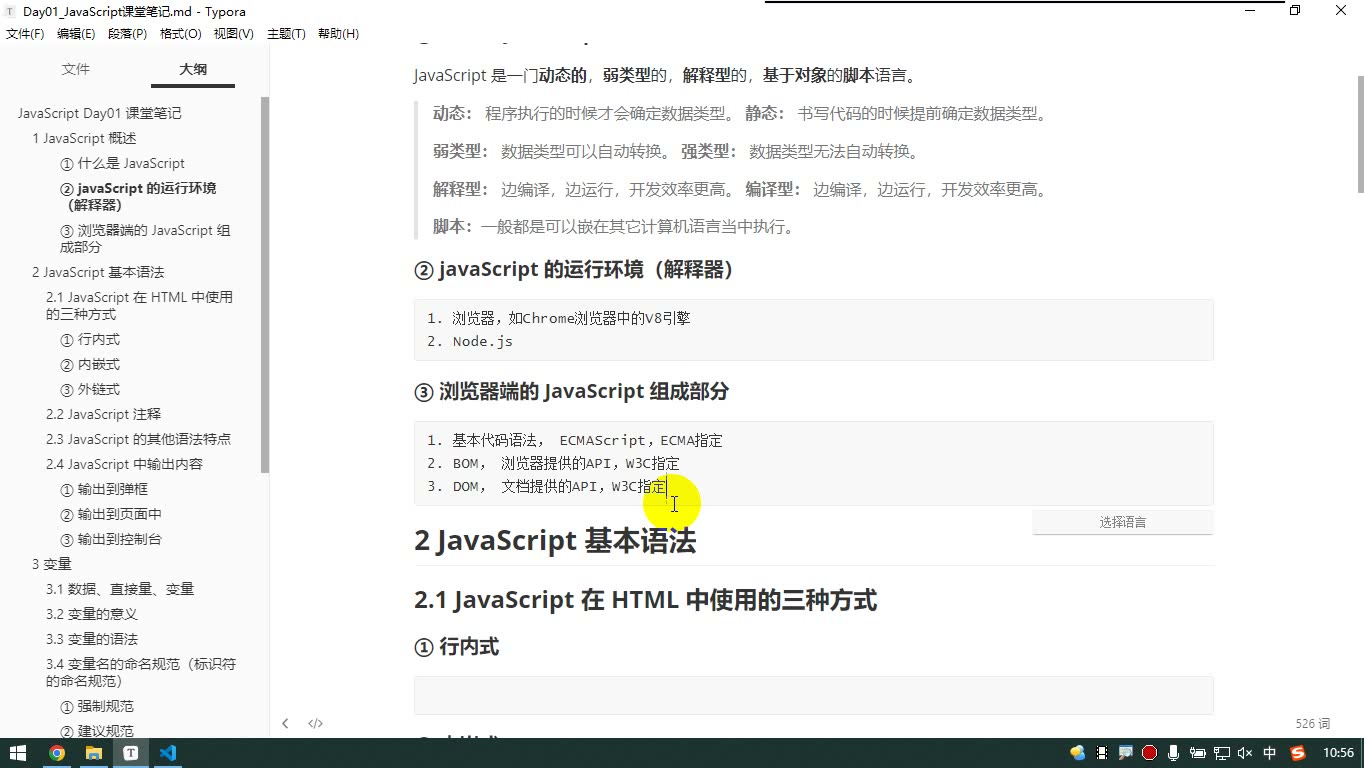Image resolution: width=1364 pixels, height=768 pixels.
Task: Click the microphone tray icon
Action: 1174,753
